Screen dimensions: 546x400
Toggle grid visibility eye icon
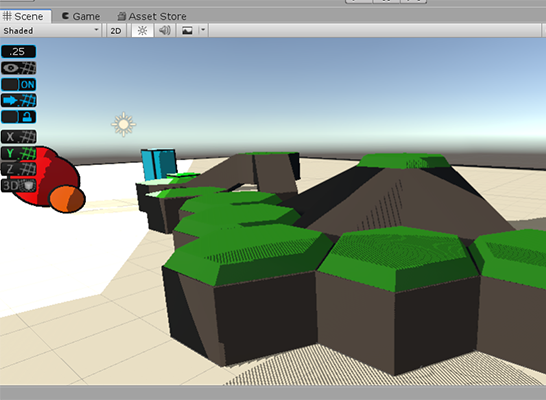coord(18,68)
